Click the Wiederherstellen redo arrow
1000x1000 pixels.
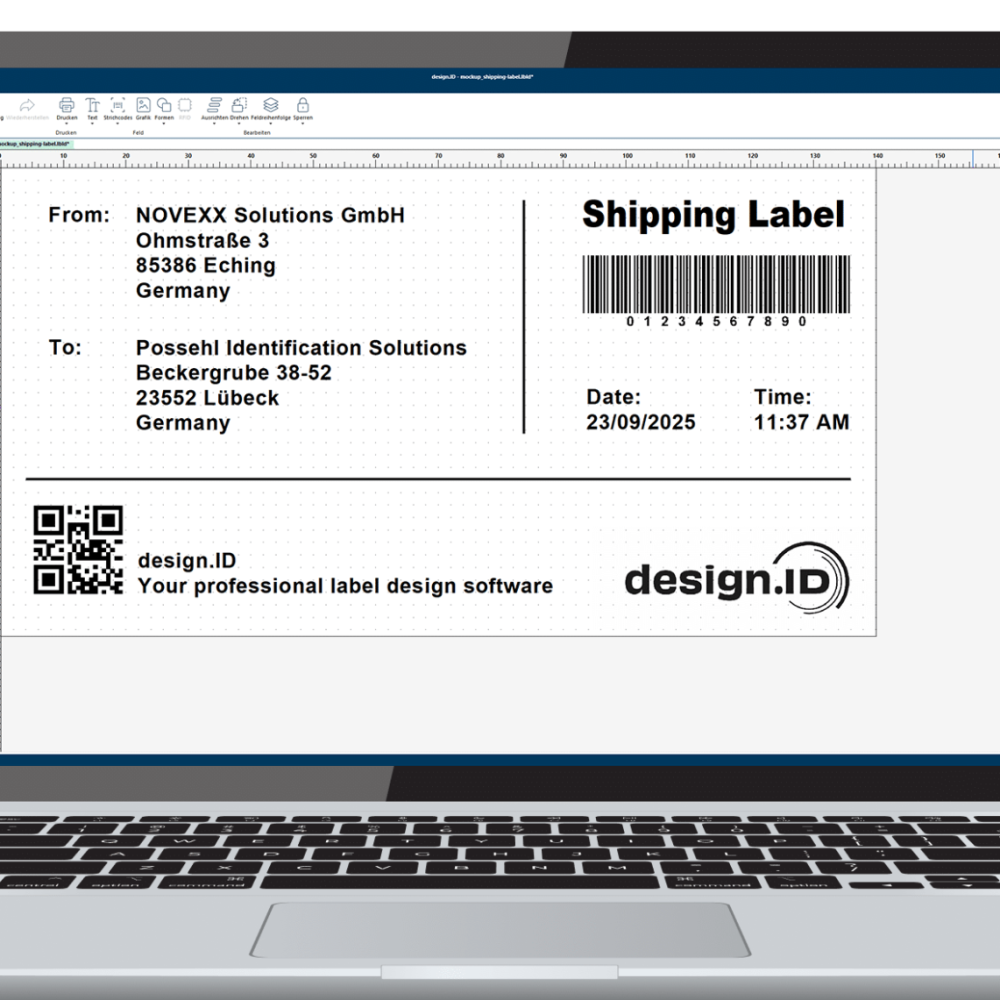point(27,105)
